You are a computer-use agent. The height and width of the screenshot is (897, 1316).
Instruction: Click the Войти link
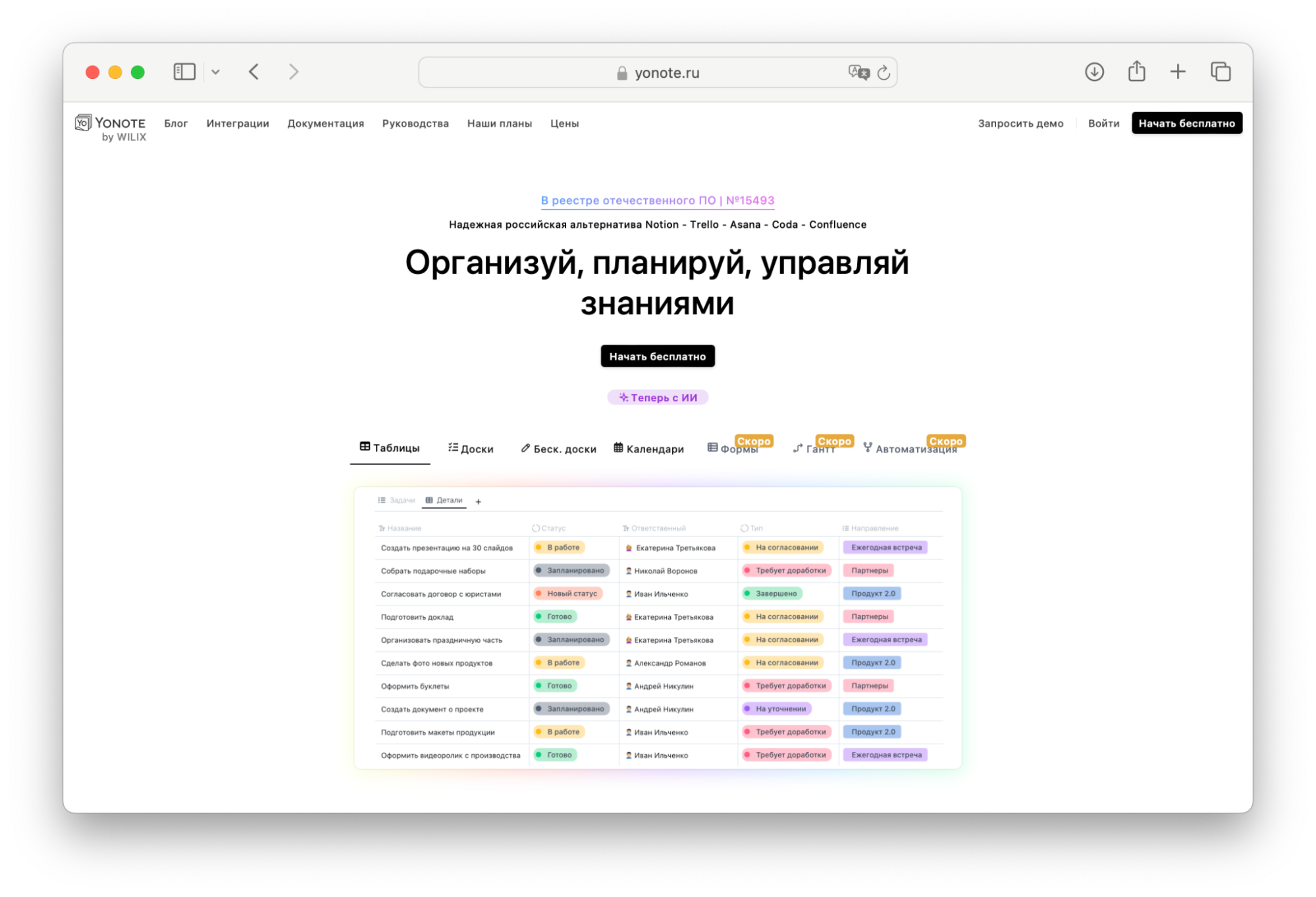(x=1103, y=123)
